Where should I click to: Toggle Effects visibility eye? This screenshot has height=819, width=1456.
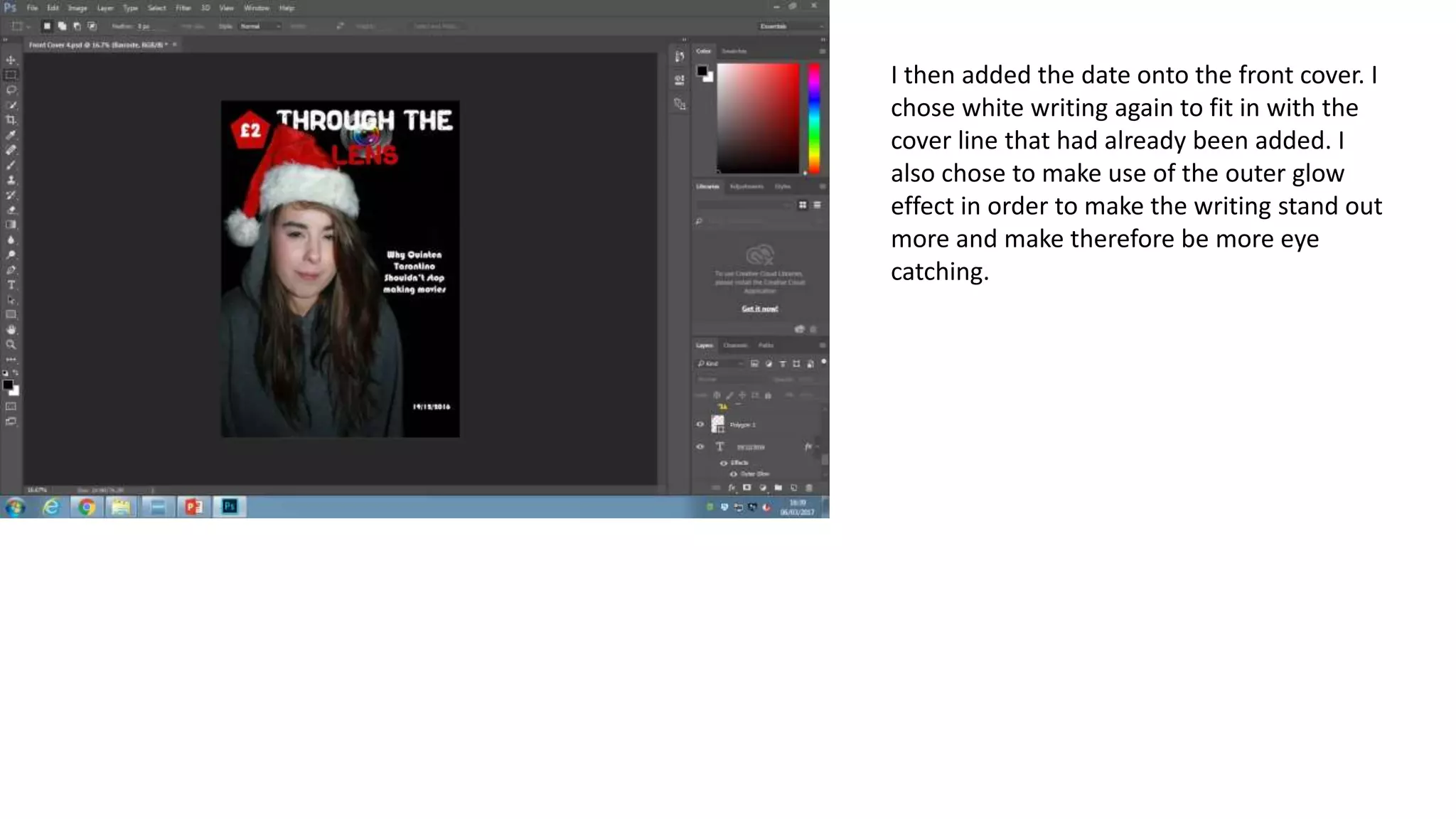click(724, 463)
